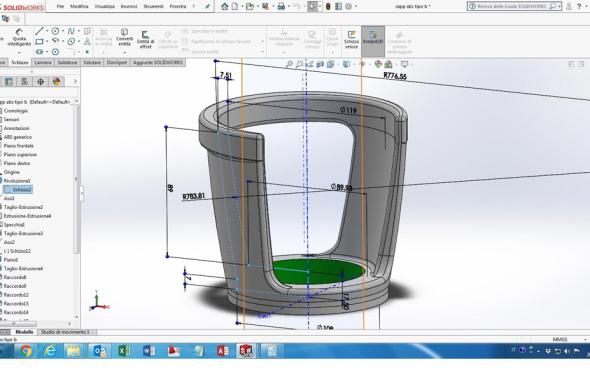
Task: Select the Spline sketch tool
Action: coord(71,31)
